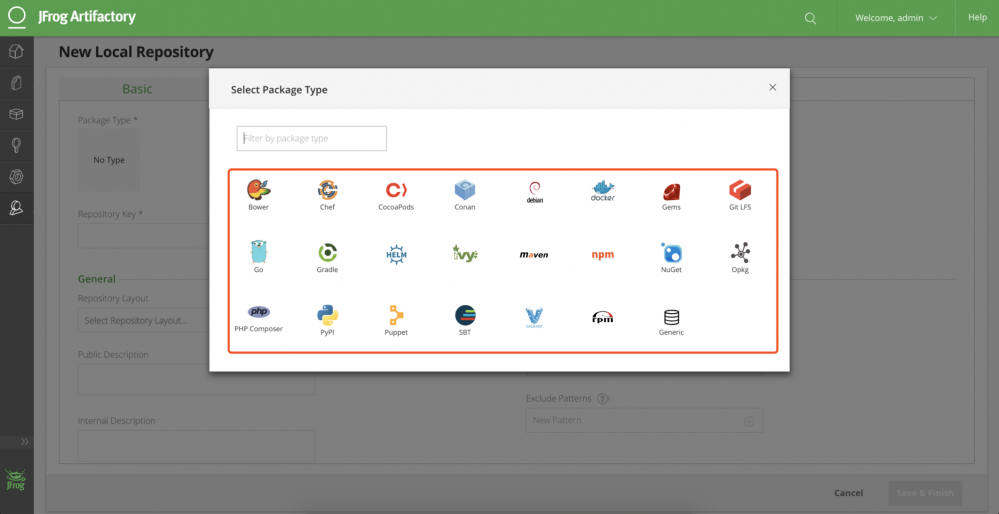This screenshot has height=514, width=999.
Task: Click the New Pattern input field
Action: [x=644, y=420]
